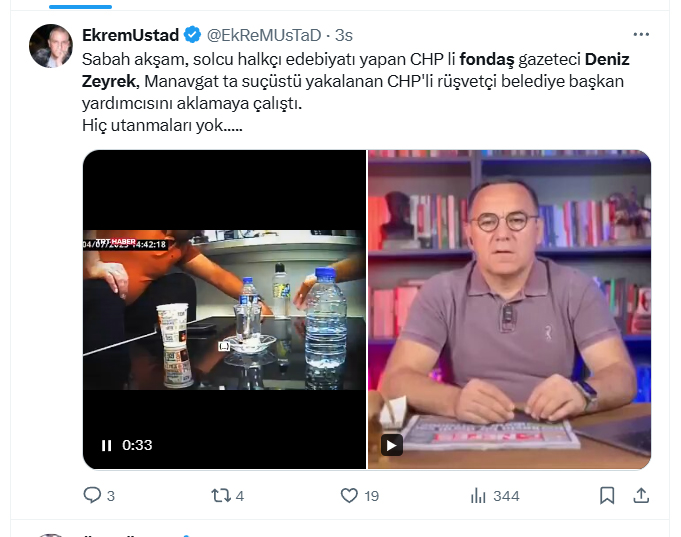This screenshot has width=681, height=537.
Task: Open the EkremUstad display name
Action: (x=130, y=35)
